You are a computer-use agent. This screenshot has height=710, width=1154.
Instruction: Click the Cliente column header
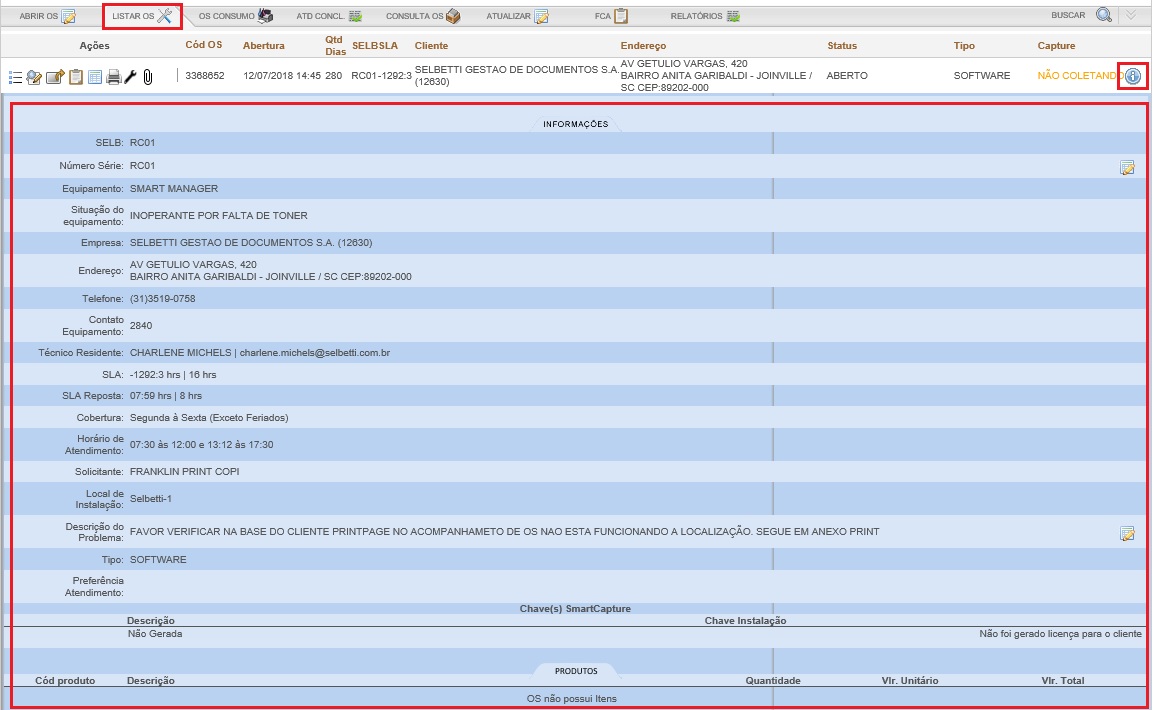[x=431, y=46]
